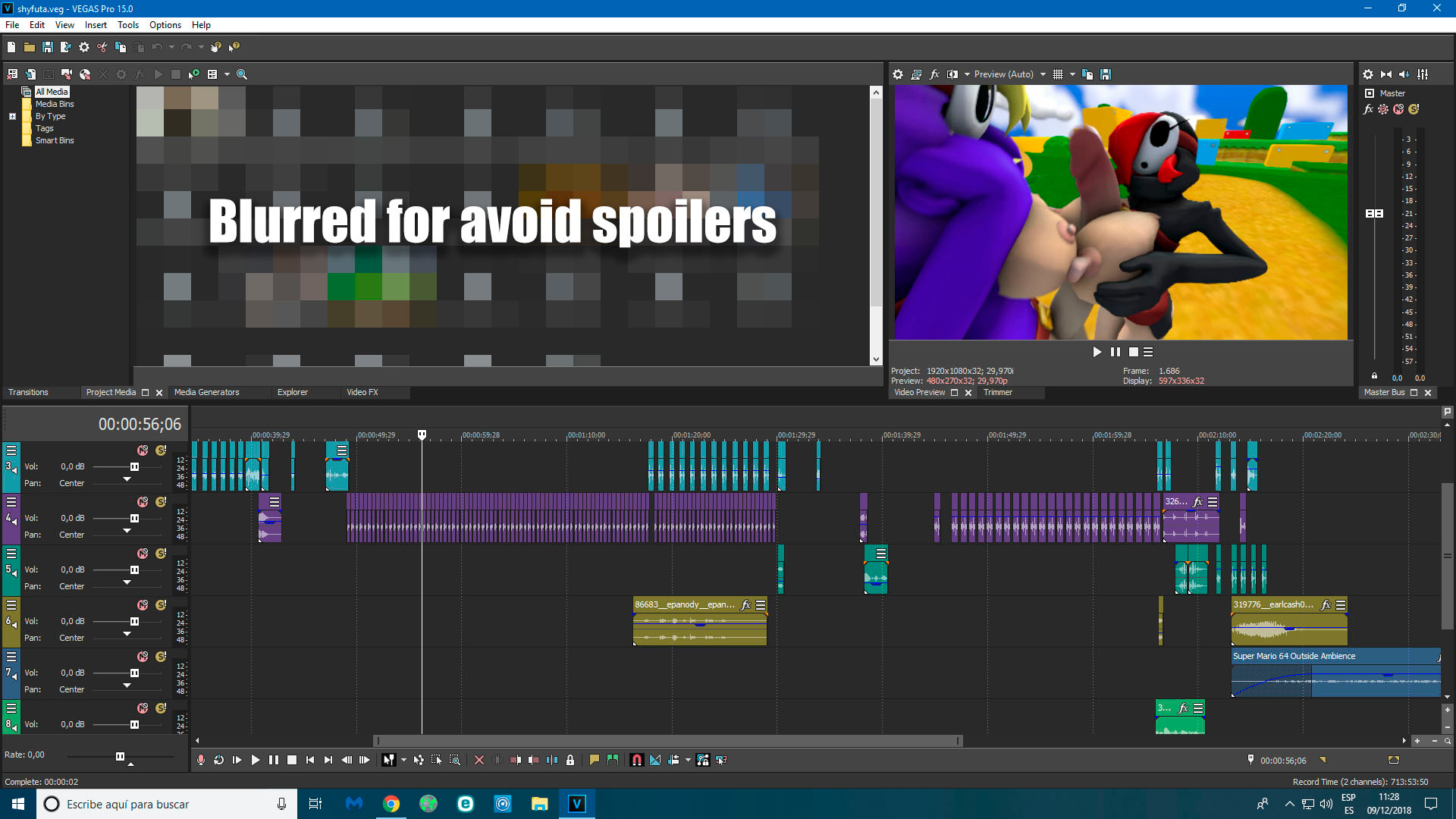Screen dimensions: 1456x819
Task: Click the Record microphone button in transport
Action: point(201,760)
